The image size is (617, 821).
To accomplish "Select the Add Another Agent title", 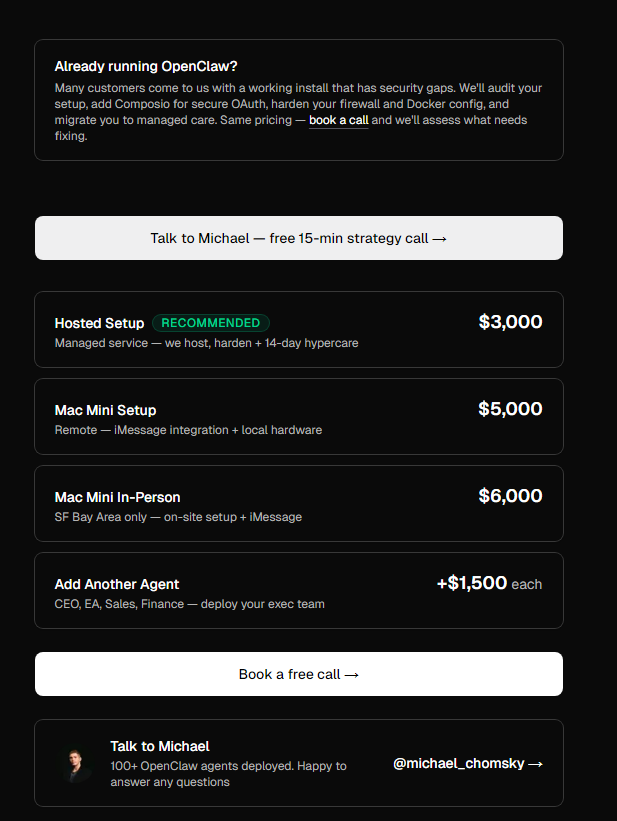I will tap(117, 584).
